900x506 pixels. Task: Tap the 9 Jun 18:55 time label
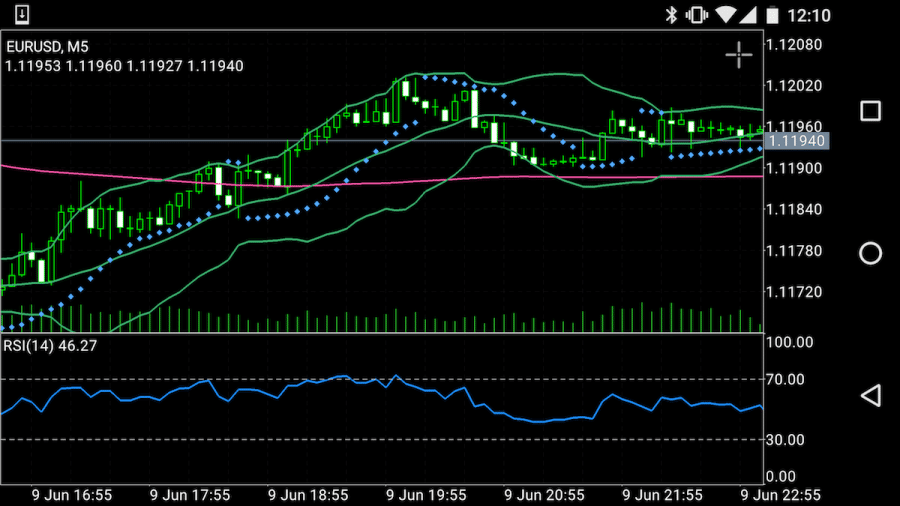click(308, 495)
